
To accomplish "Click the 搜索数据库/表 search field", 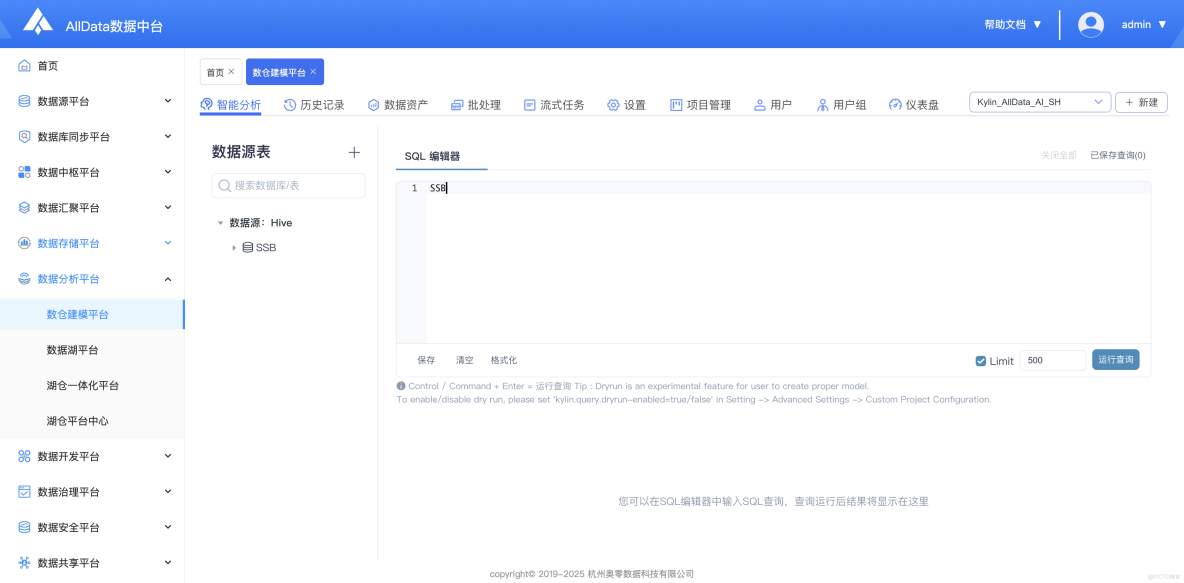I will [x=288, y=185].
